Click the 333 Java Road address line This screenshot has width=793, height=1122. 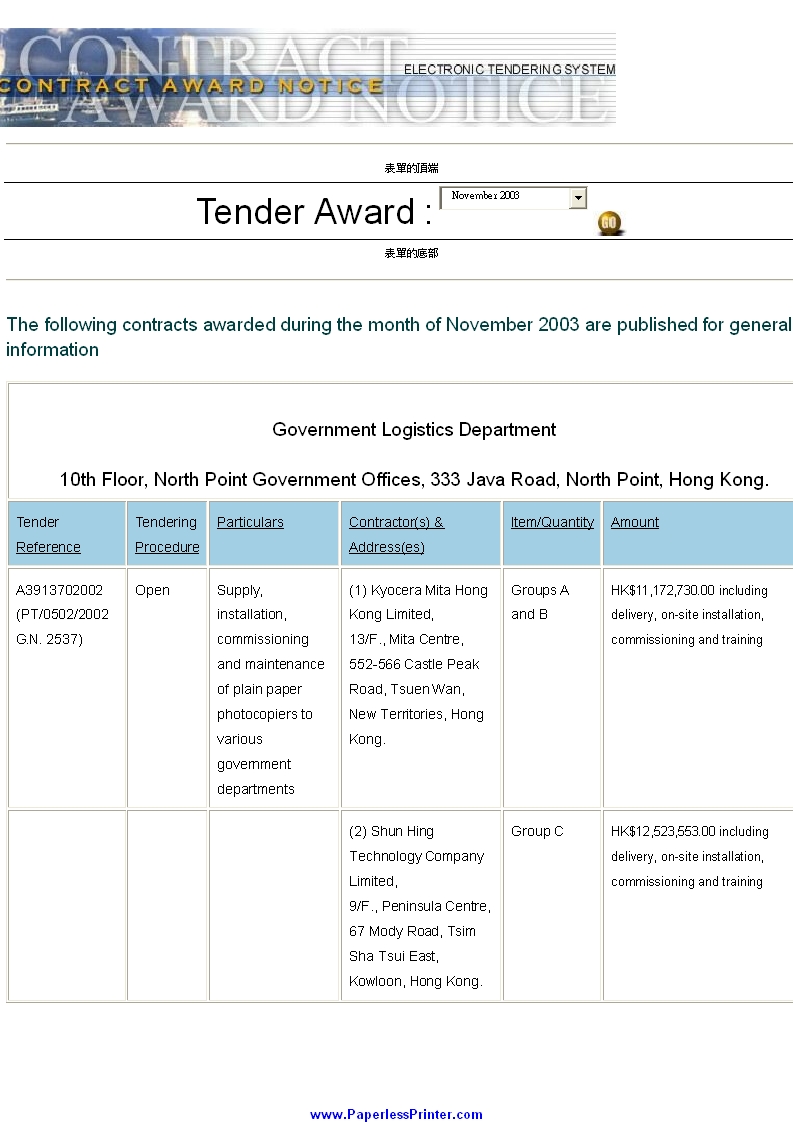[x=414, y=479]
